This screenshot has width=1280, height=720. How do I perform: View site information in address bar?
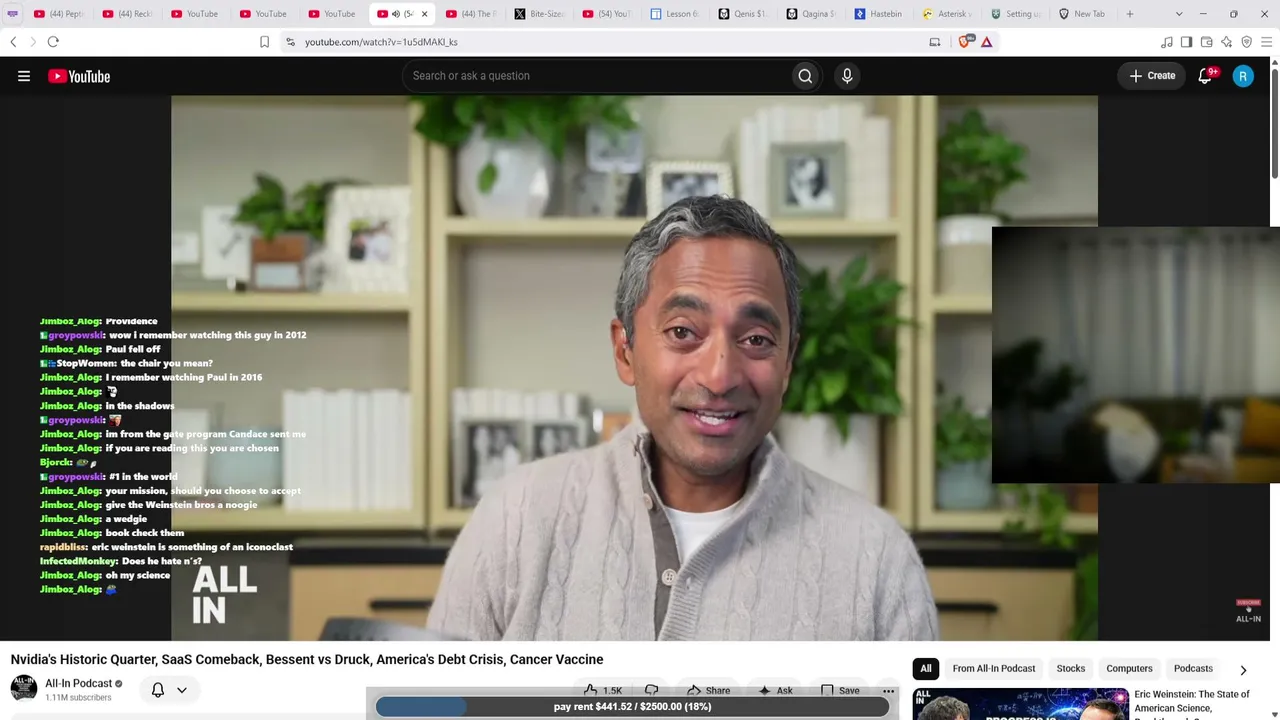tap(290, 42)
